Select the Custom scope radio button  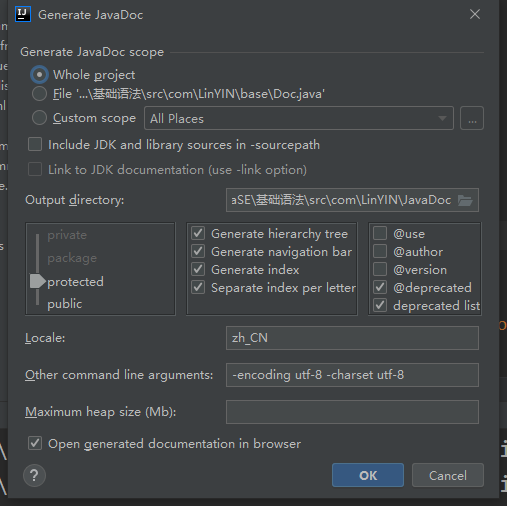39,118
